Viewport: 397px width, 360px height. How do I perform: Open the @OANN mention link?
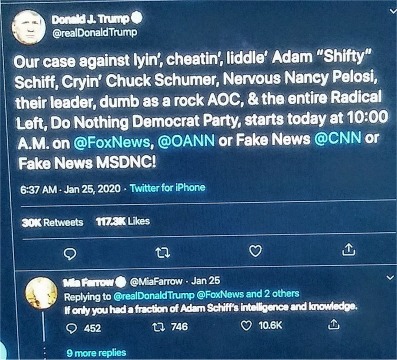186,141
